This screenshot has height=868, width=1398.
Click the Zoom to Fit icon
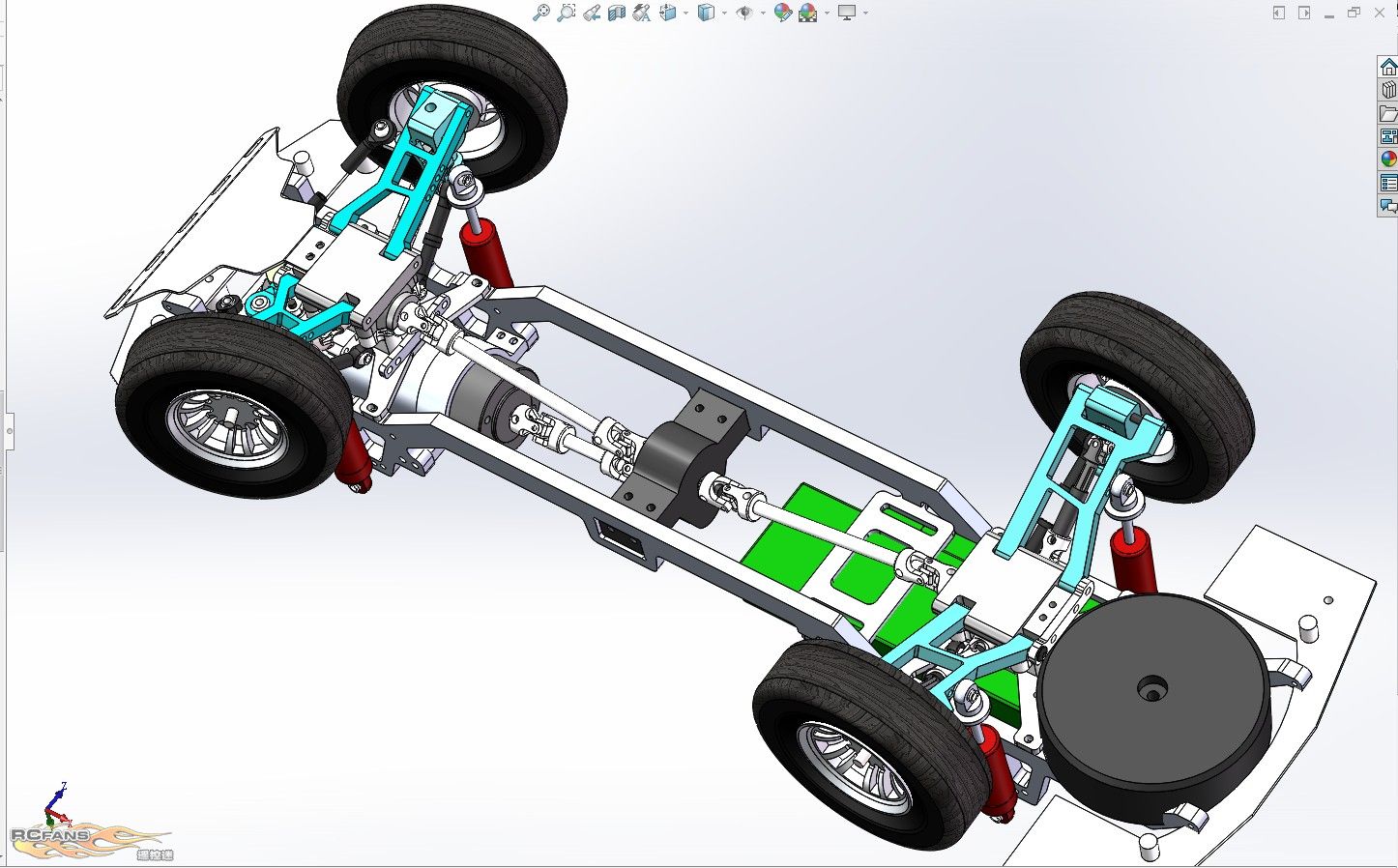click(x=541, y=13)
